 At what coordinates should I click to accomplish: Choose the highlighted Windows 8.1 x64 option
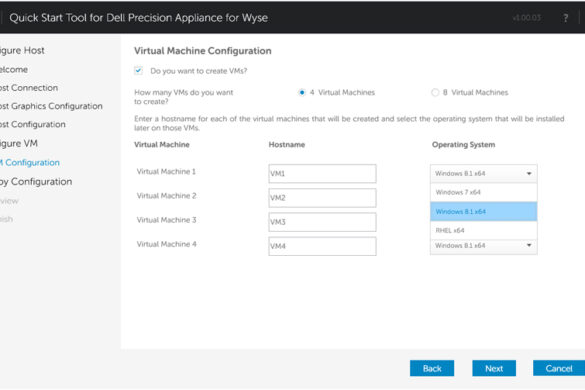click(x=484, y=211)
